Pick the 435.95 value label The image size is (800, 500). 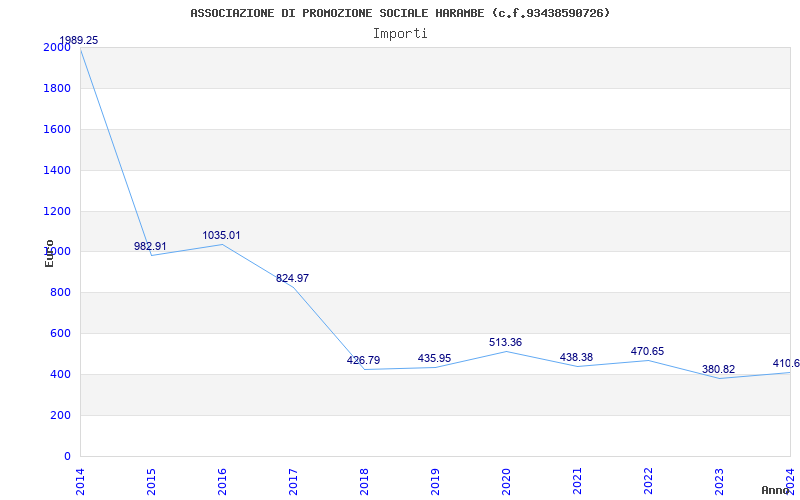click(435, 358)
